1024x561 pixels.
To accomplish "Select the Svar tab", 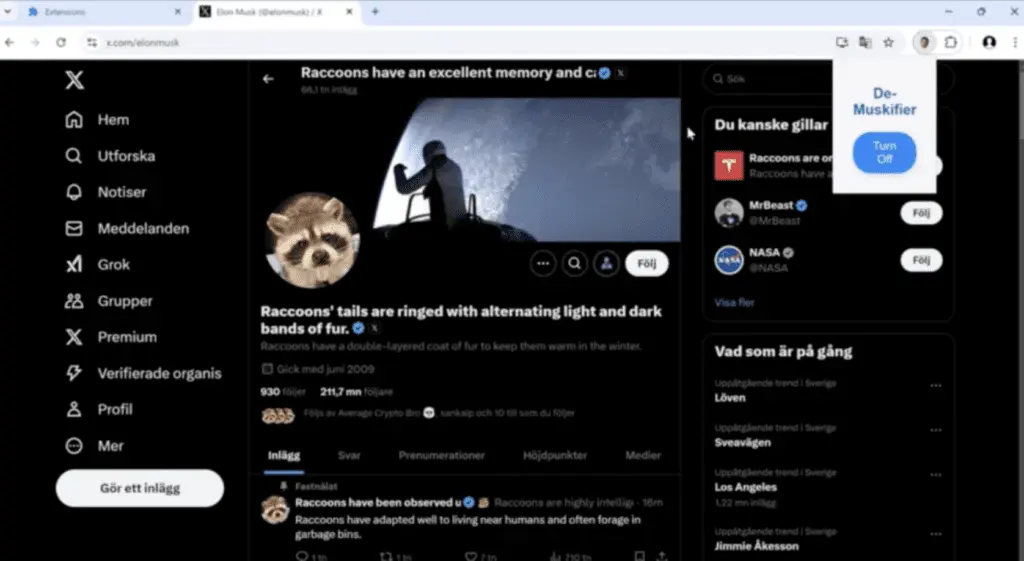I will point(349,455).
